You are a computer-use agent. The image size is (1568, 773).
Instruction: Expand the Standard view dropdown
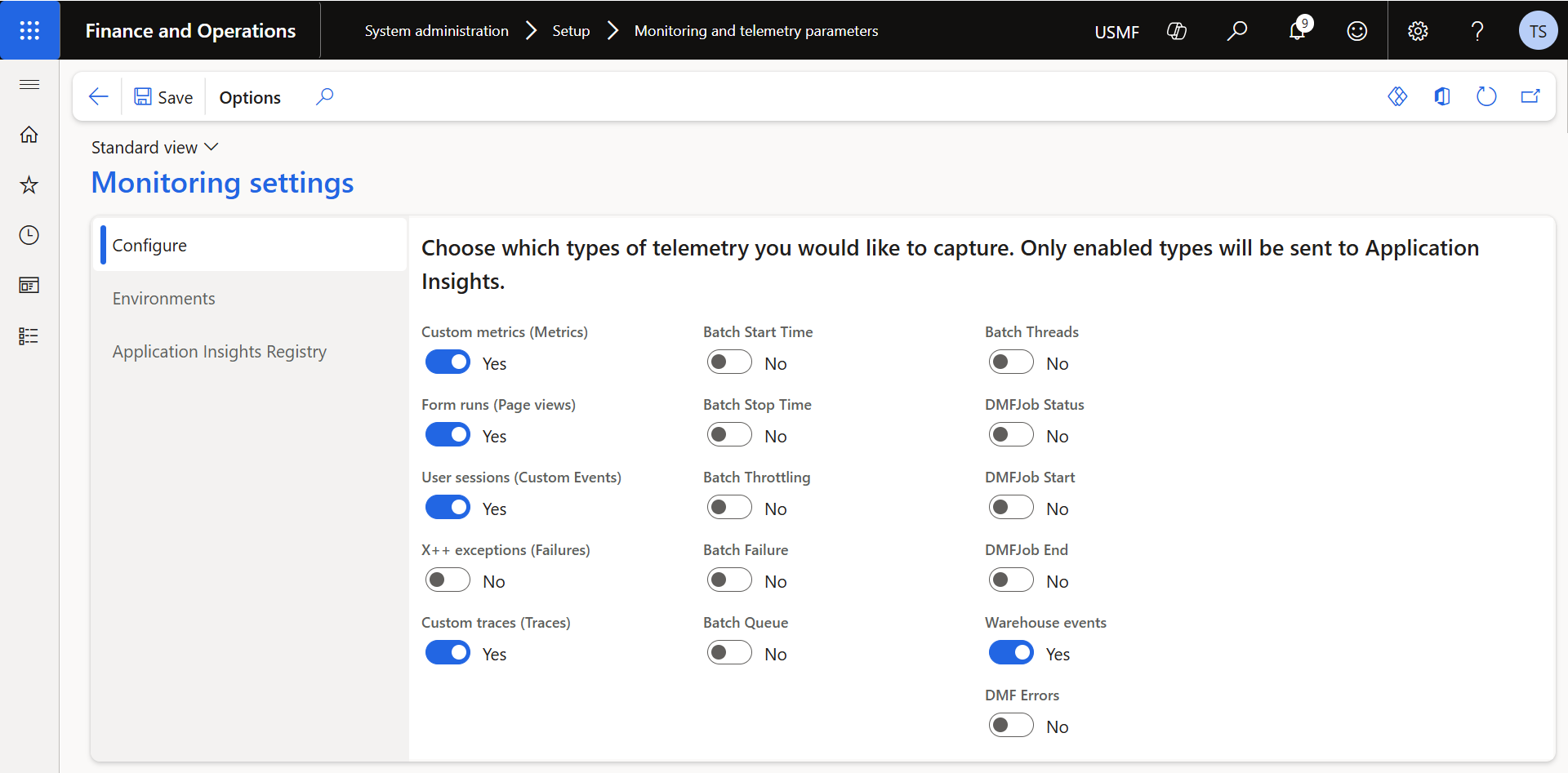pyautogui.click(x=155, y=147)
